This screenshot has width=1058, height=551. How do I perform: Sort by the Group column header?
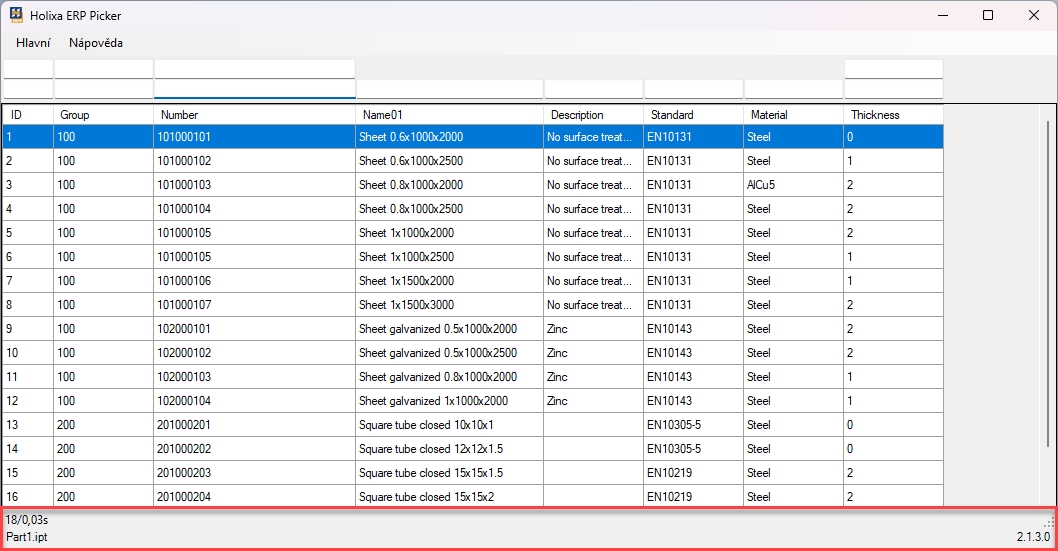[103, 115]
